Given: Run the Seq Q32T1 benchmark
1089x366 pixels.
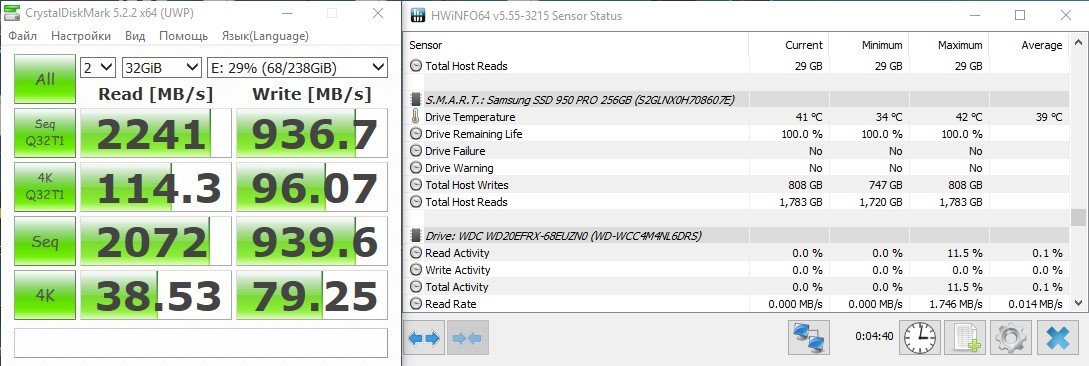Looking at the screenshot, I should pyautogui.click(x=45, y=132).
